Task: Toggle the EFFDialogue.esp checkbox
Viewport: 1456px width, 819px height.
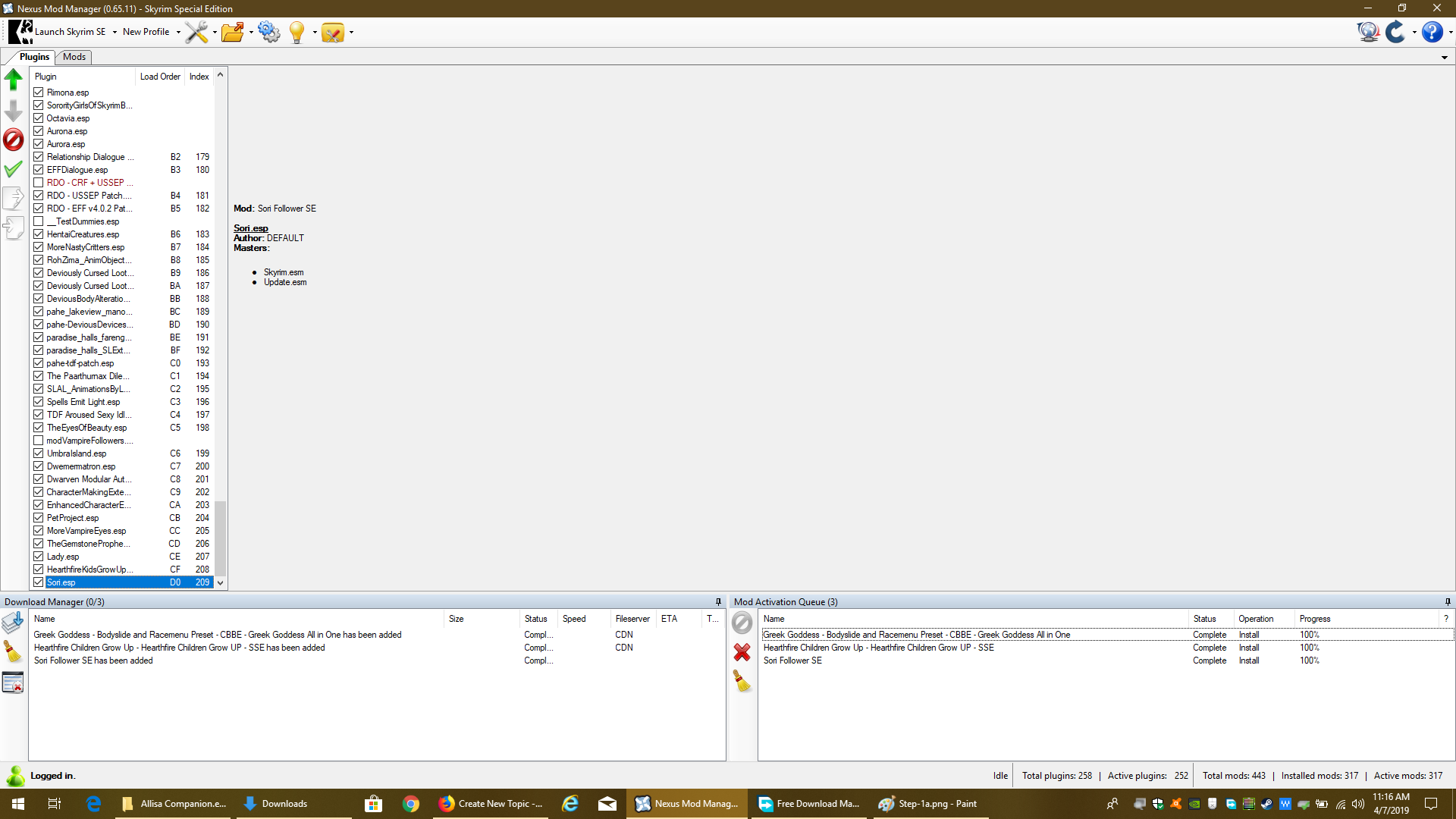Action: point(39,170)
